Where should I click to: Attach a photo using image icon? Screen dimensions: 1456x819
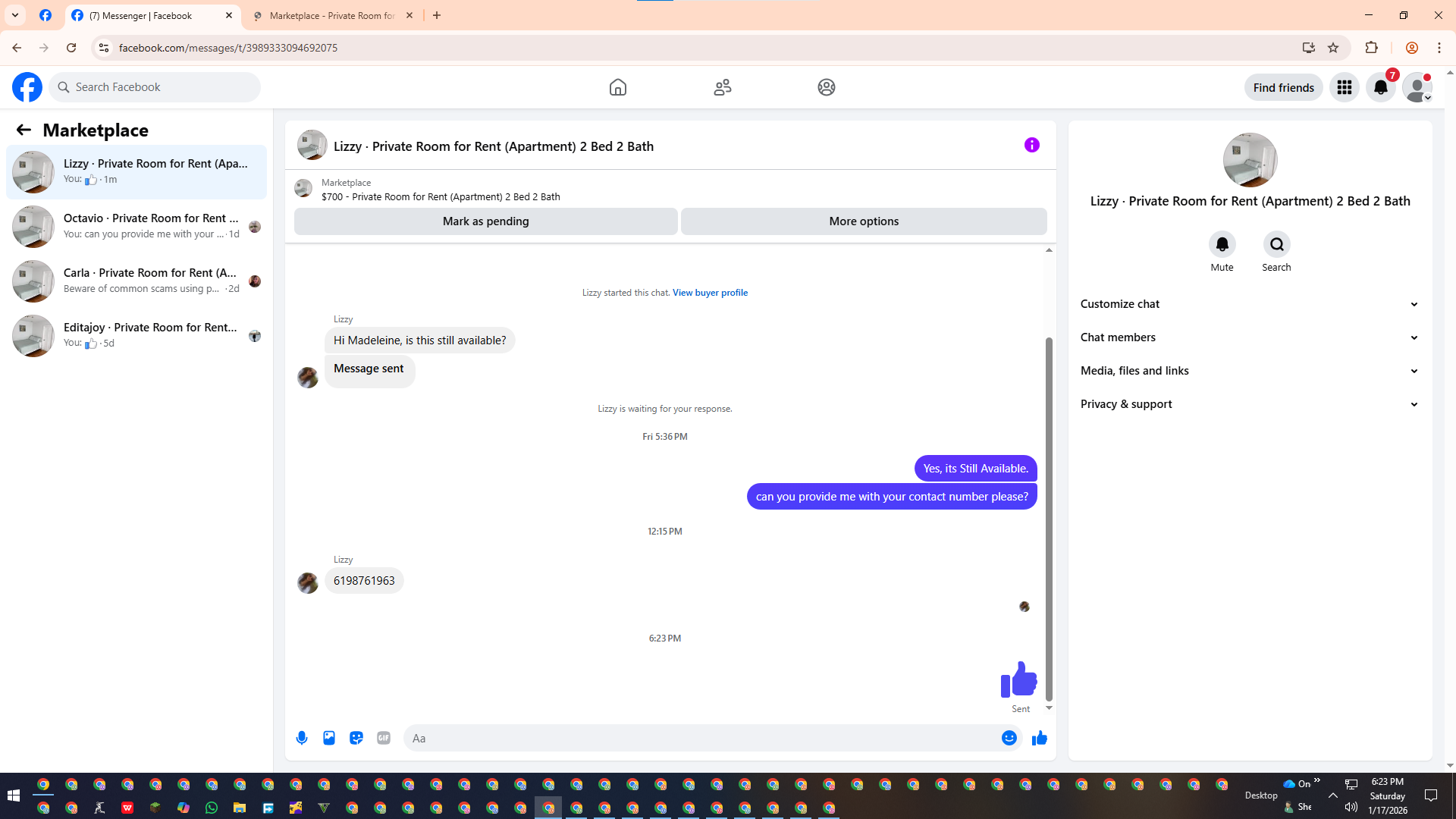329,738
